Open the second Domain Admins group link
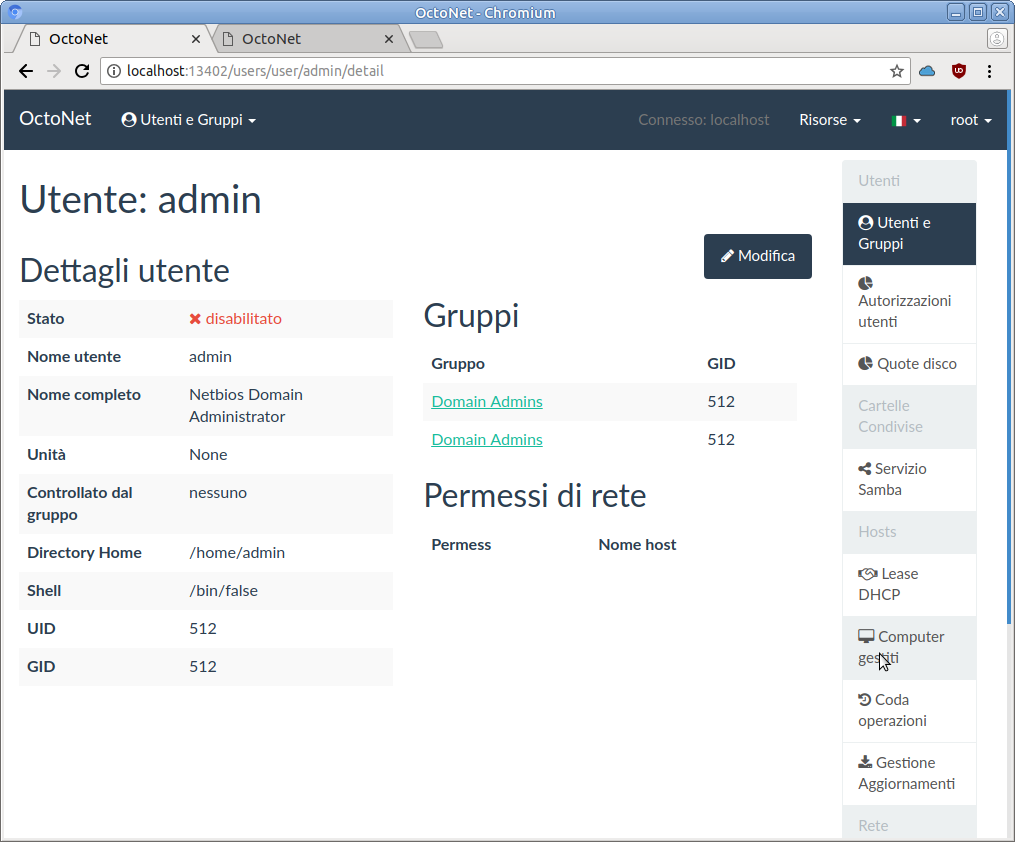The height and width of the screenshot is (842, 1015). point(487,440)
